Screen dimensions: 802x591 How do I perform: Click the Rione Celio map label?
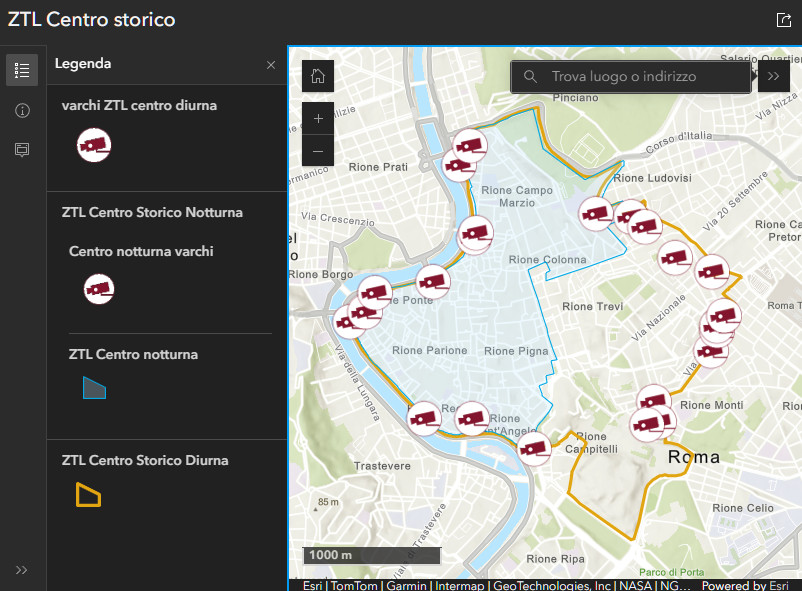point(743,508)
